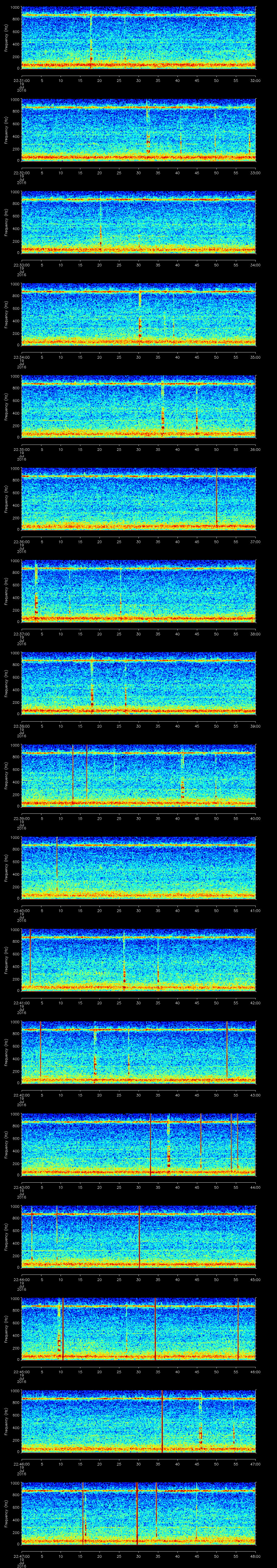277x1568 pixels.
Task: Click the spectrogram panel starting at 22:46:00
Action: (x=139, y=1421)
